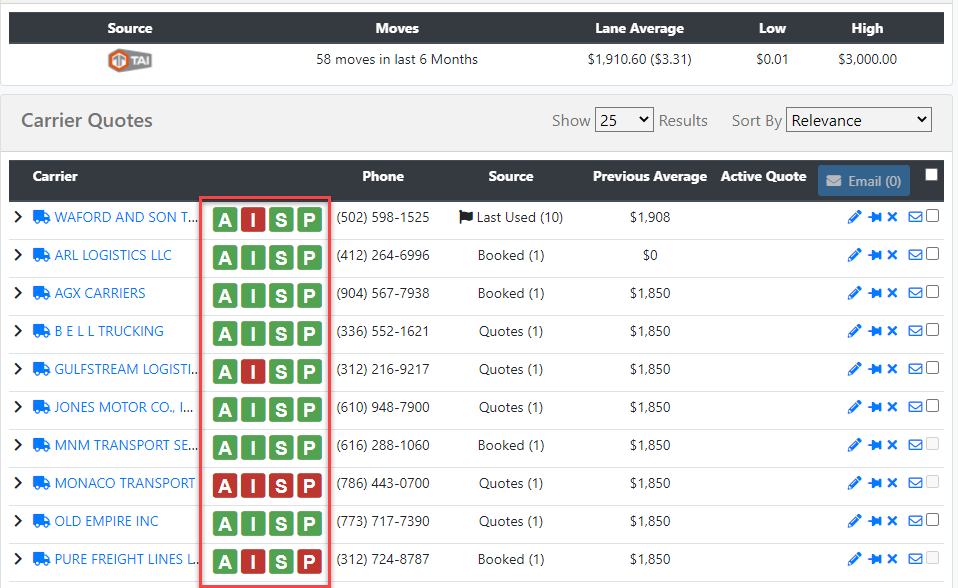The height and width of the screenshot is (588, 958).
Task: Click lane average $1,910.60 ($3.31)
Action: [639, 59]
